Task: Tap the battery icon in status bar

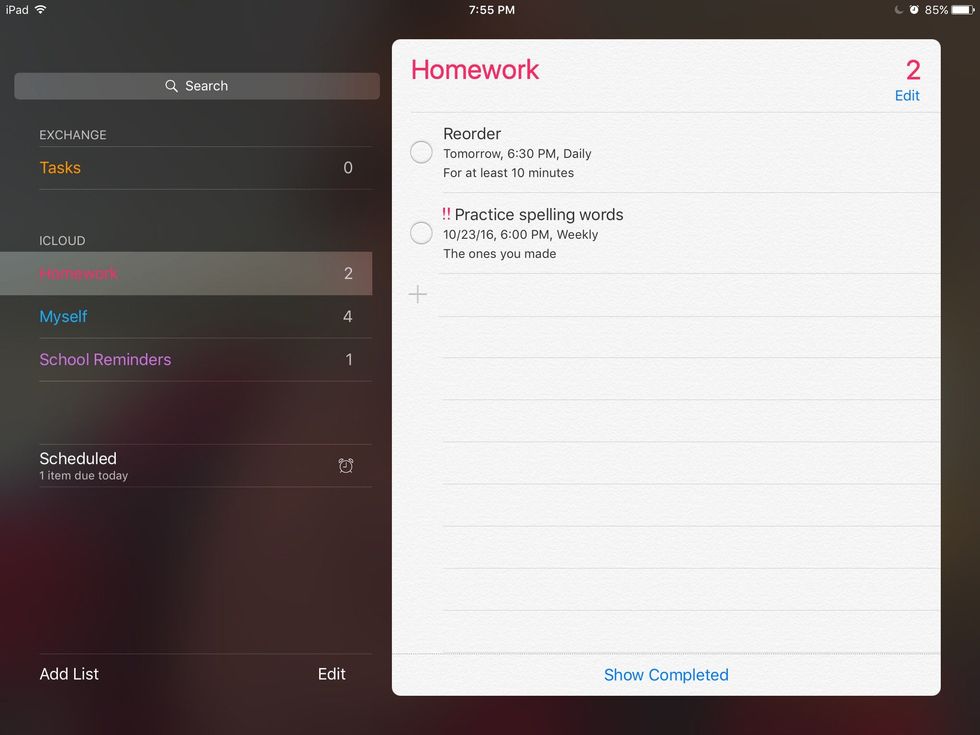Action: pos(962,10)
